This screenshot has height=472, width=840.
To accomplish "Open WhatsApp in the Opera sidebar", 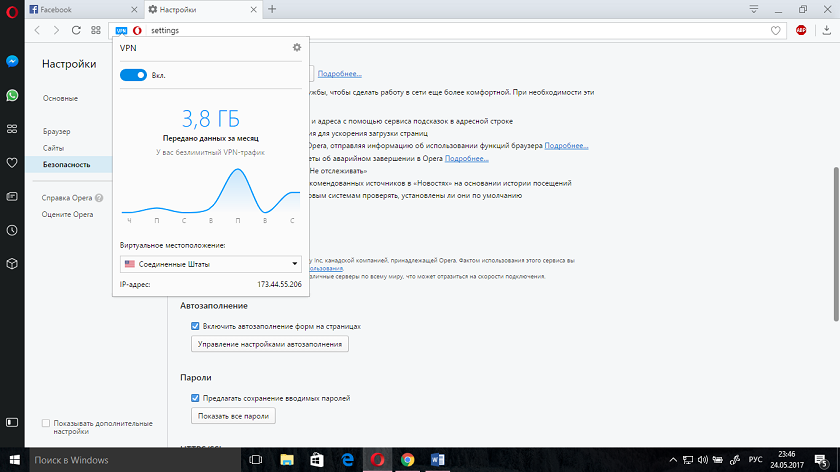I will [11, 95].
